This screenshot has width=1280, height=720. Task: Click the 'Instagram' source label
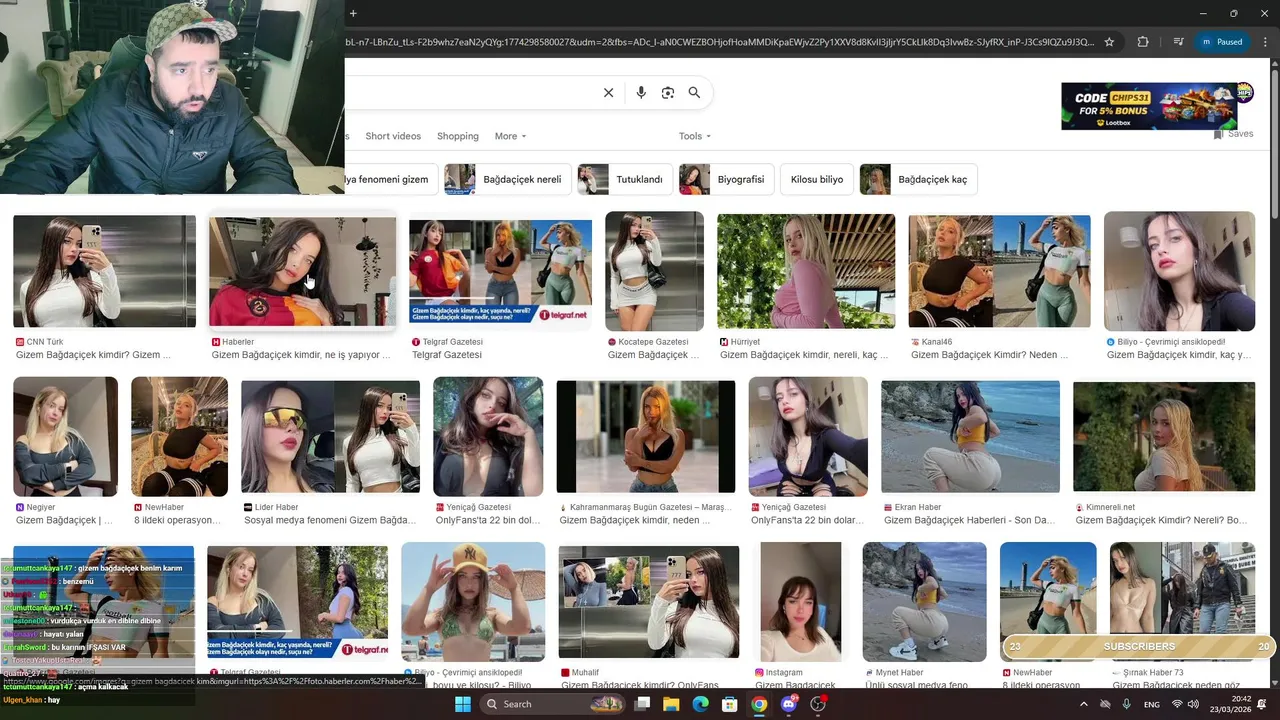point(784,673)
